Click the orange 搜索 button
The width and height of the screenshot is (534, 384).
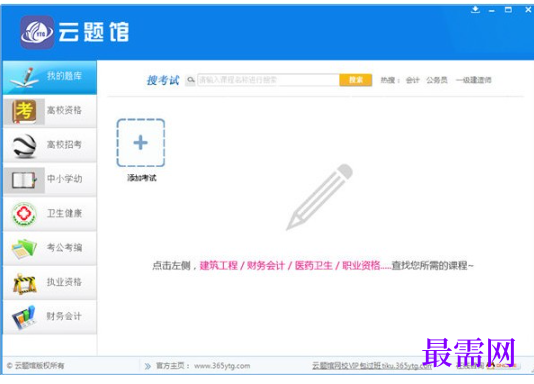tap(356, 80)
